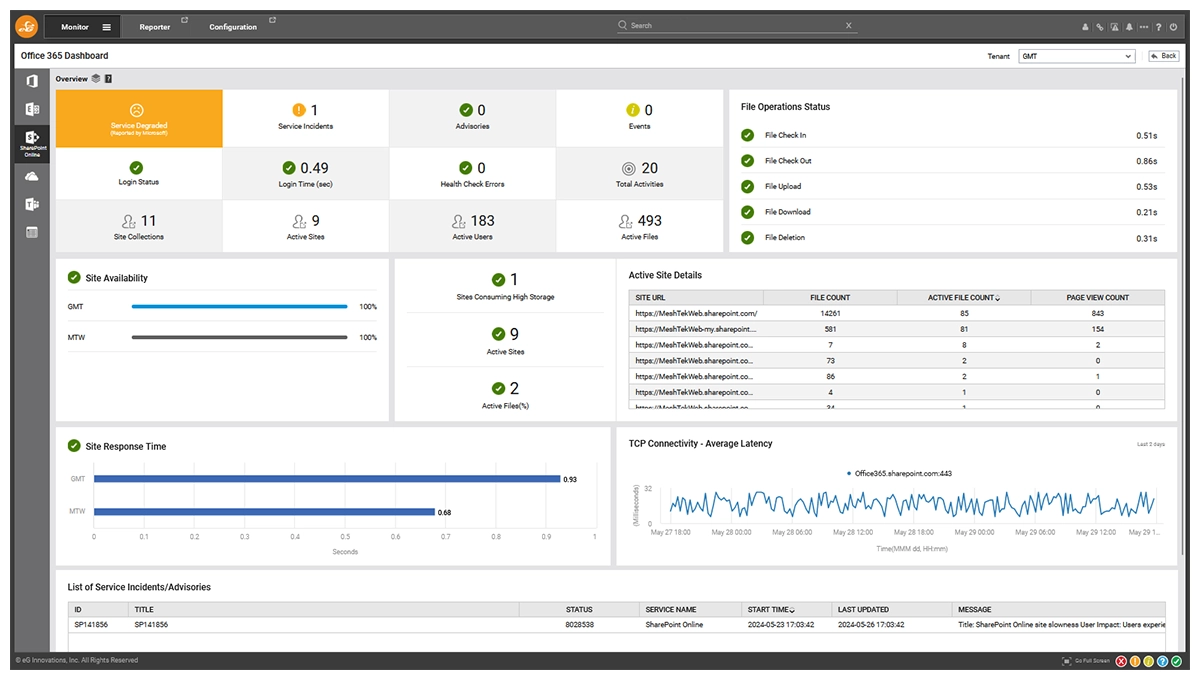Click the question mark help icon in the top bar

pos(1159,27)
